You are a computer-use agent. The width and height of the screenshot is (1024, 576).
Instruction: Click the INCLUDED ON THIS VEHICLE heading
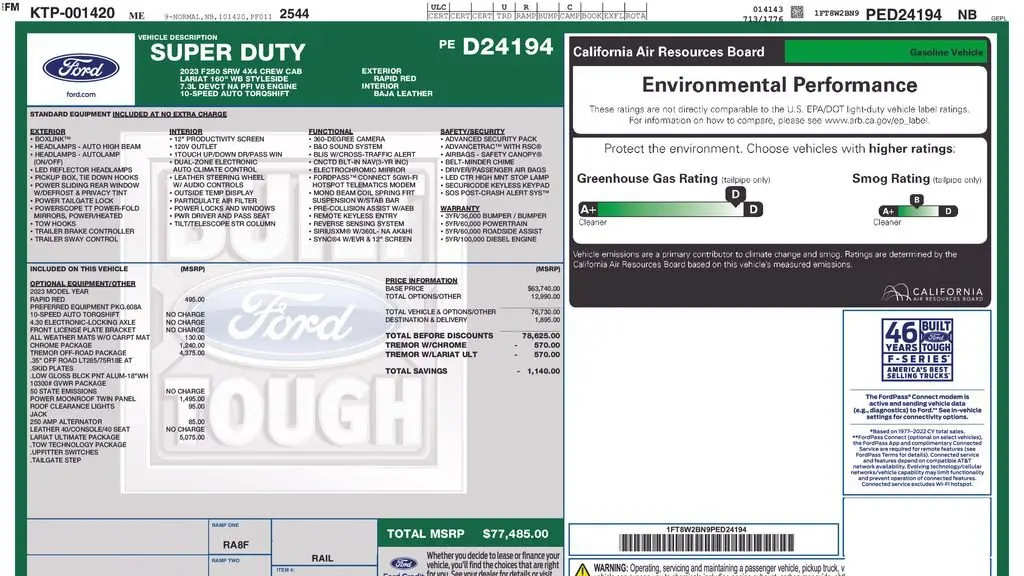(79, 269)
